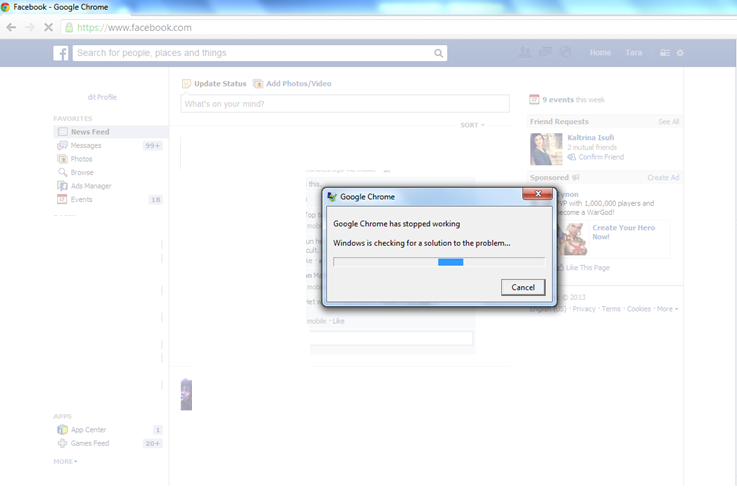
Task: Click the Facebook logo icon
Action: tap(61, 53)
